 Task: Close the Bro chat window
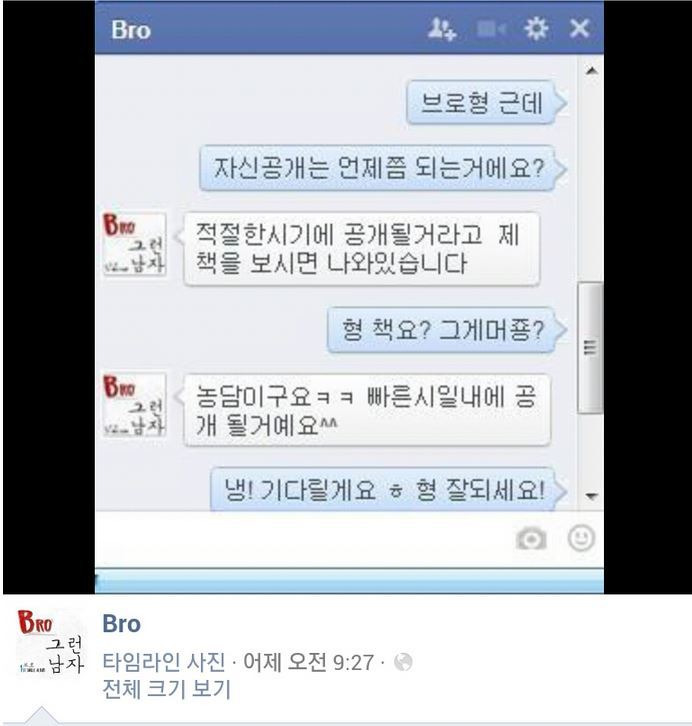click(579, 28)
